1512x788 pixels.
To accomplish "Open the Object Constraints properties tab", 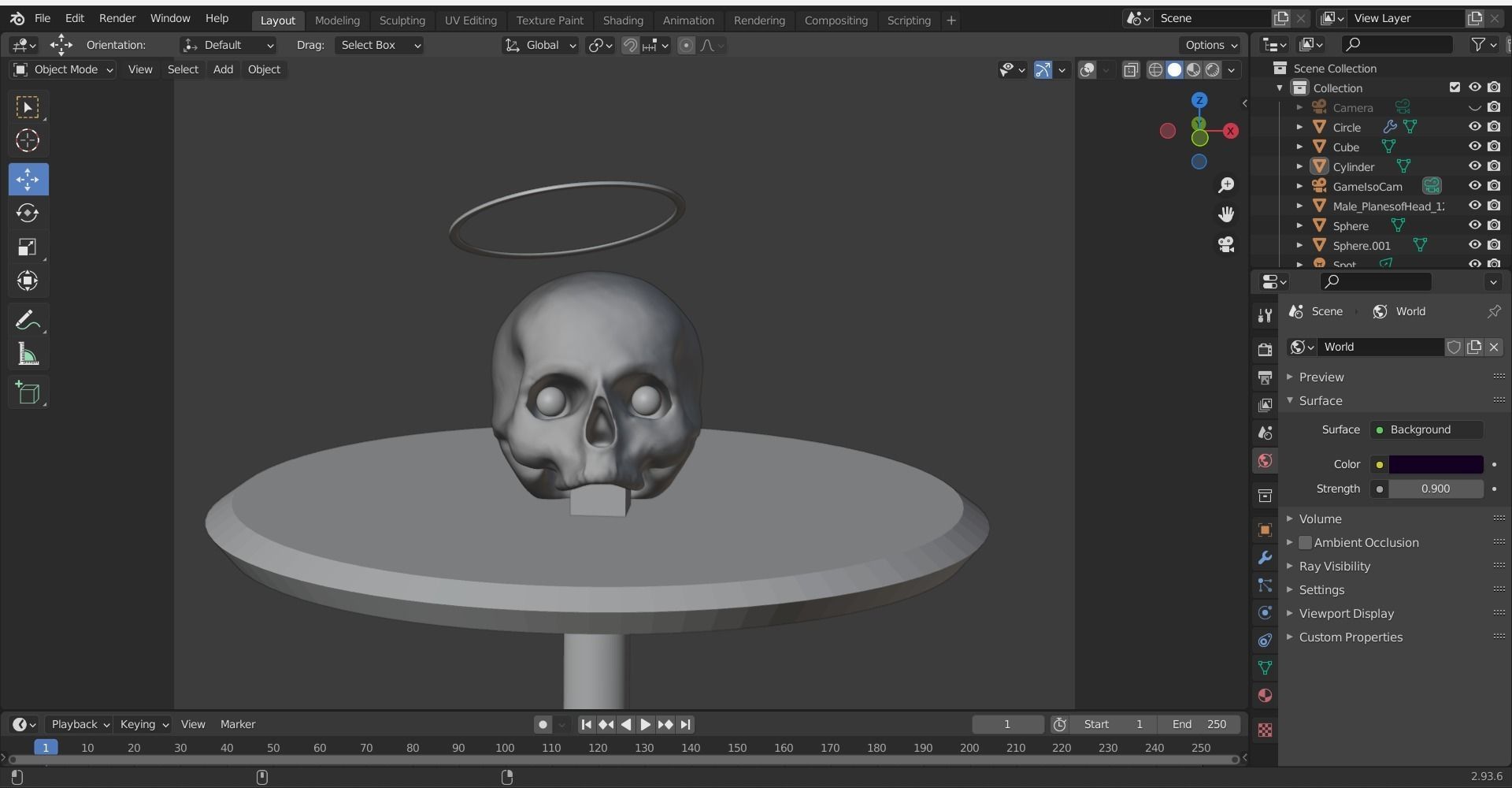I will tap(1265, 641).
